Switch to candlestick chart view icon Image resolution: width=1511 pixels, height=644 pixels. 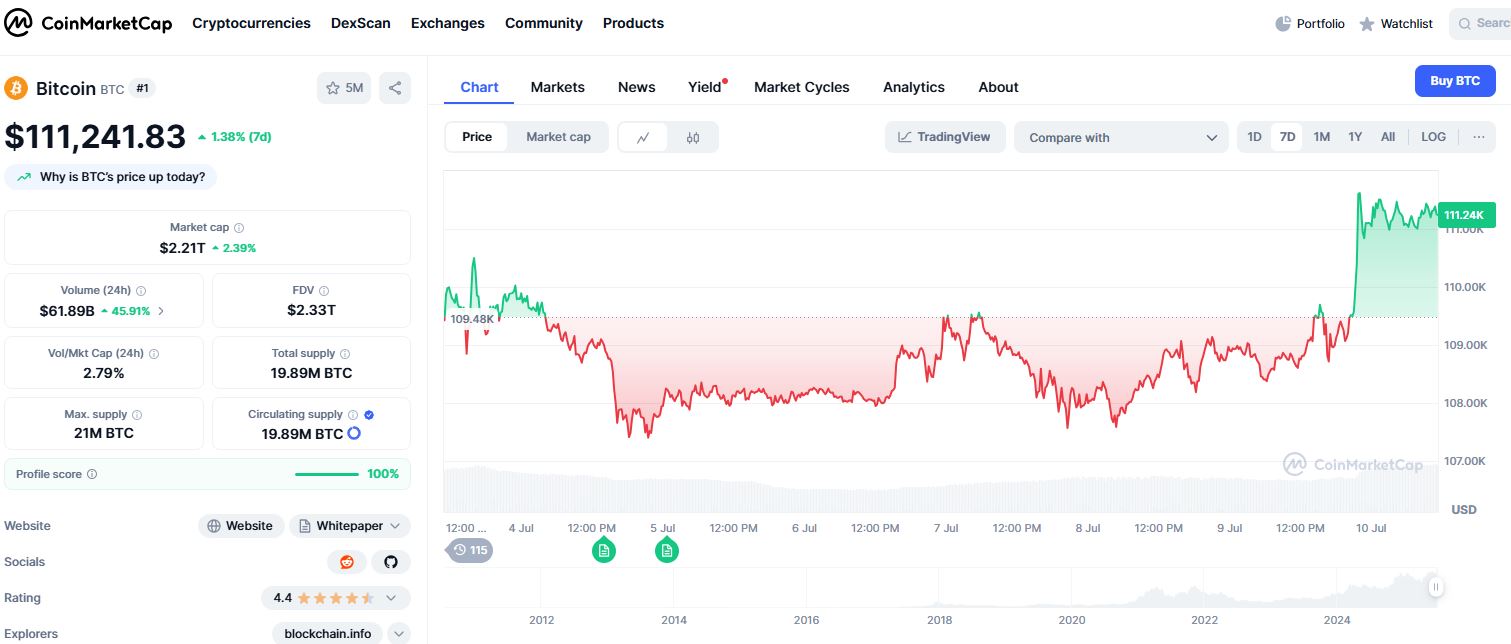pos(693,138)
